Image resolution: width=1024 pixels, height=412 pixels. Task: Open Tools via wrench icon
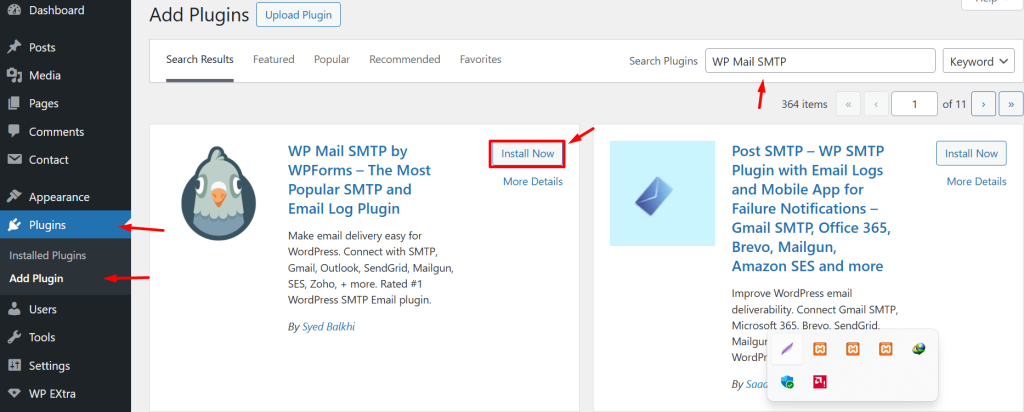pos(14,338)
